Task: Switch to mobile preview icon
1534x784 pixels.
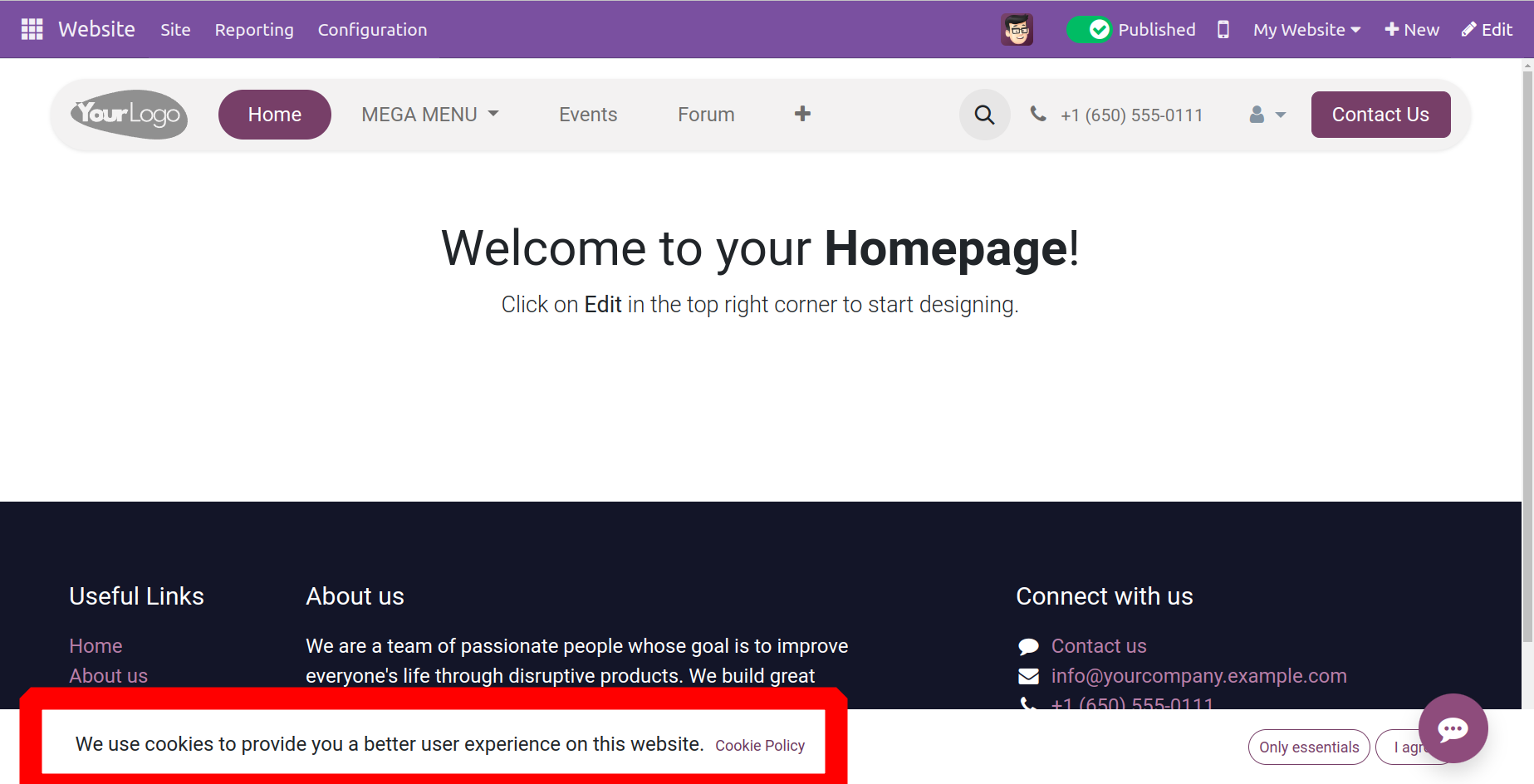Action: pos(1223,30)
